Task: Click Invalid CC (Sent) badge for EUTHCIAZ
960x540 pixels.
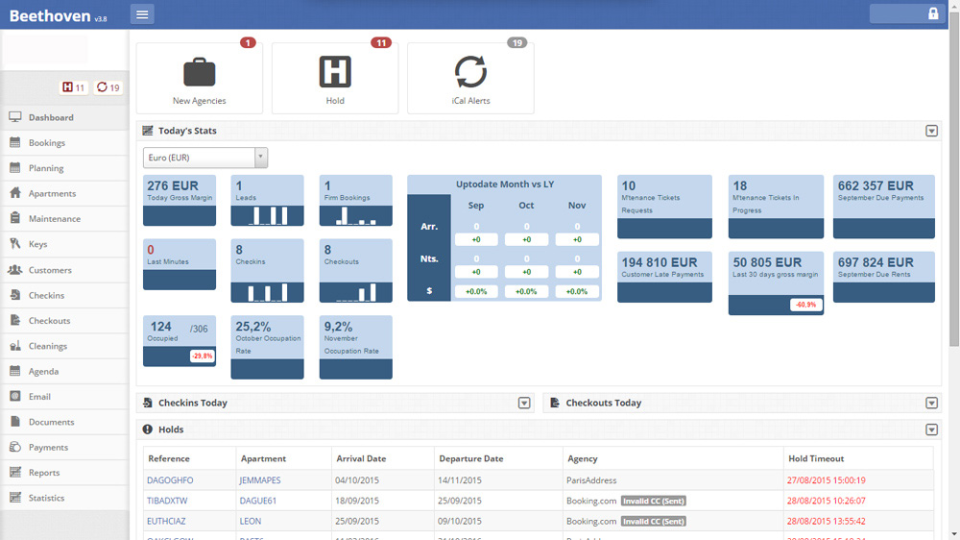Action: [x=653, y=521]
